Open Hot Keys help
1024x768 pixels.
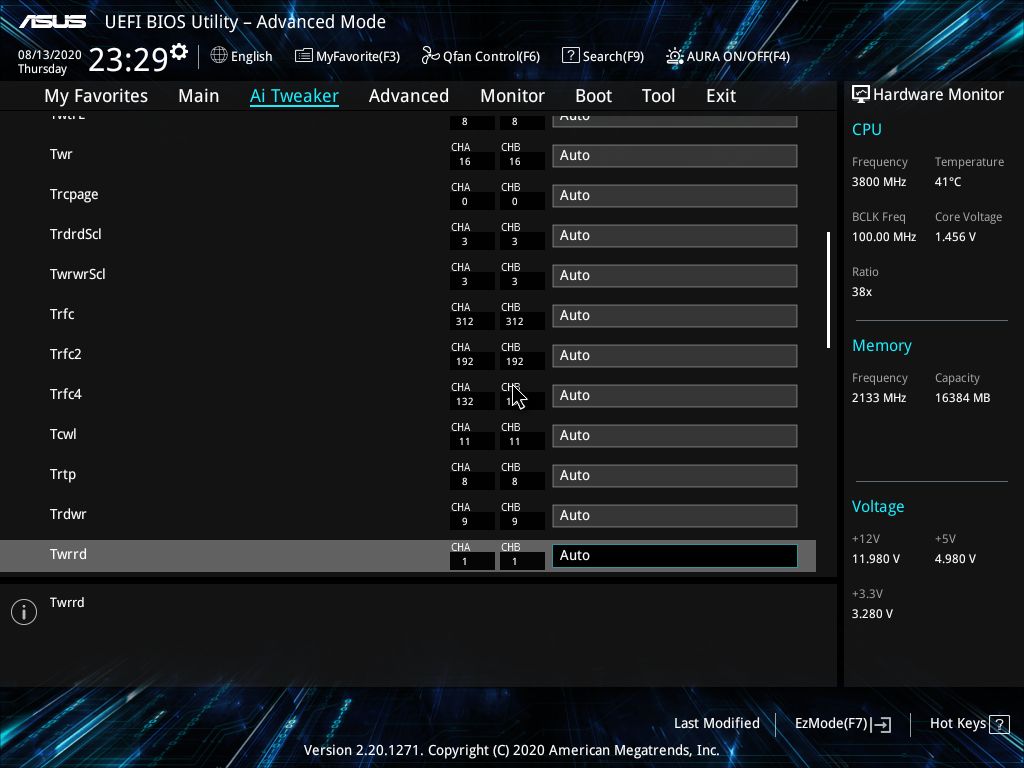tap(969, 724)
